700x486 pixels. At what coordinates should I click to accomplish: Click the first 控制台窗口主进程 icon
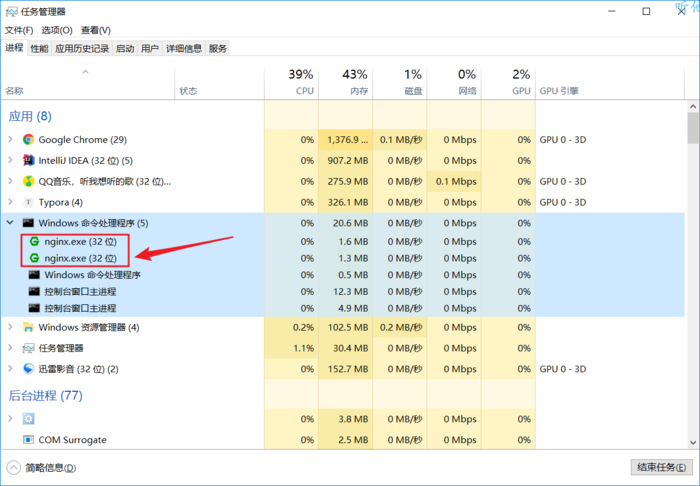pos(34,292)
